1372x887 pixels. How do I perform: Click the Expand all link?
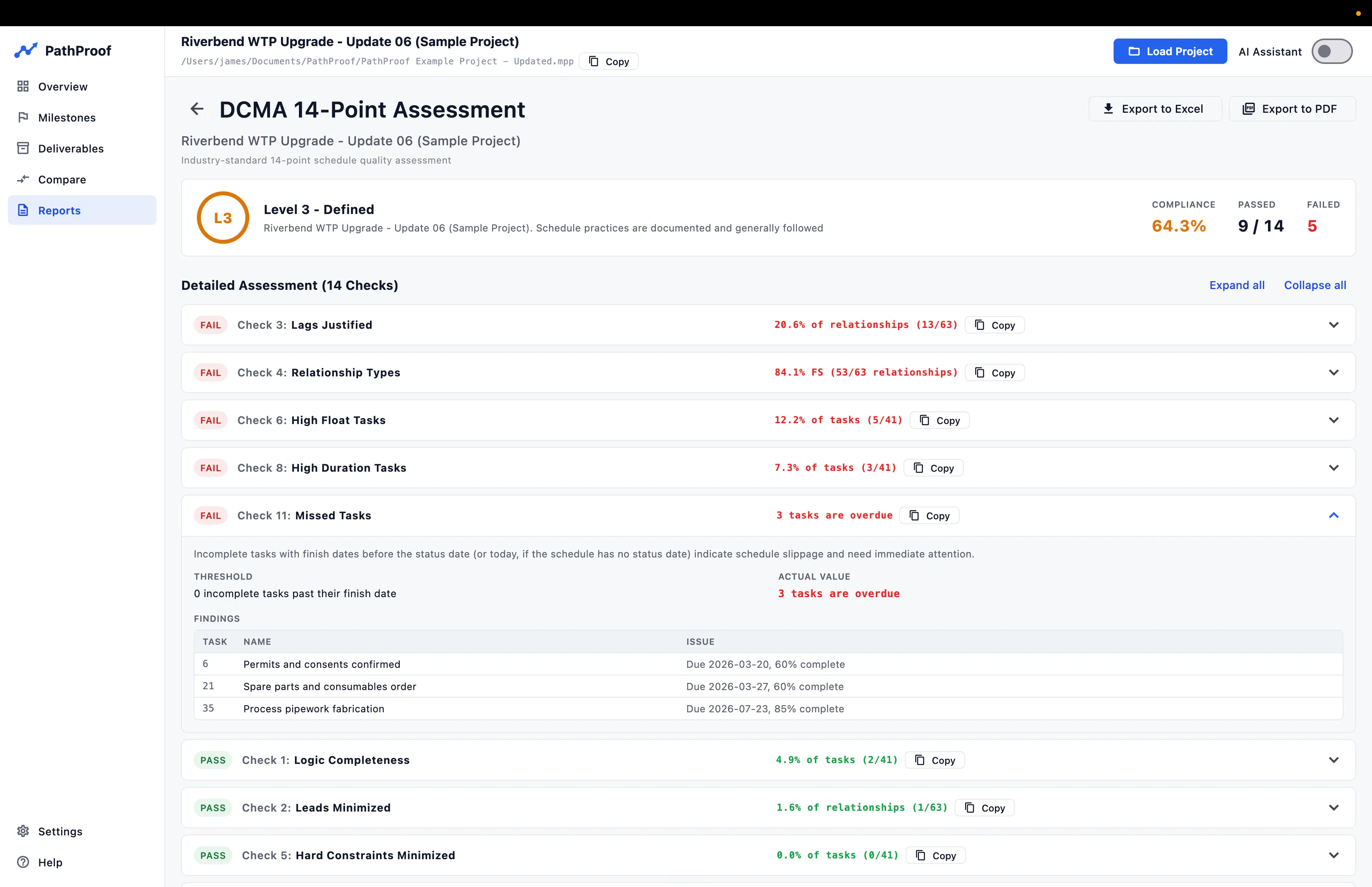tap(1237, 285)
